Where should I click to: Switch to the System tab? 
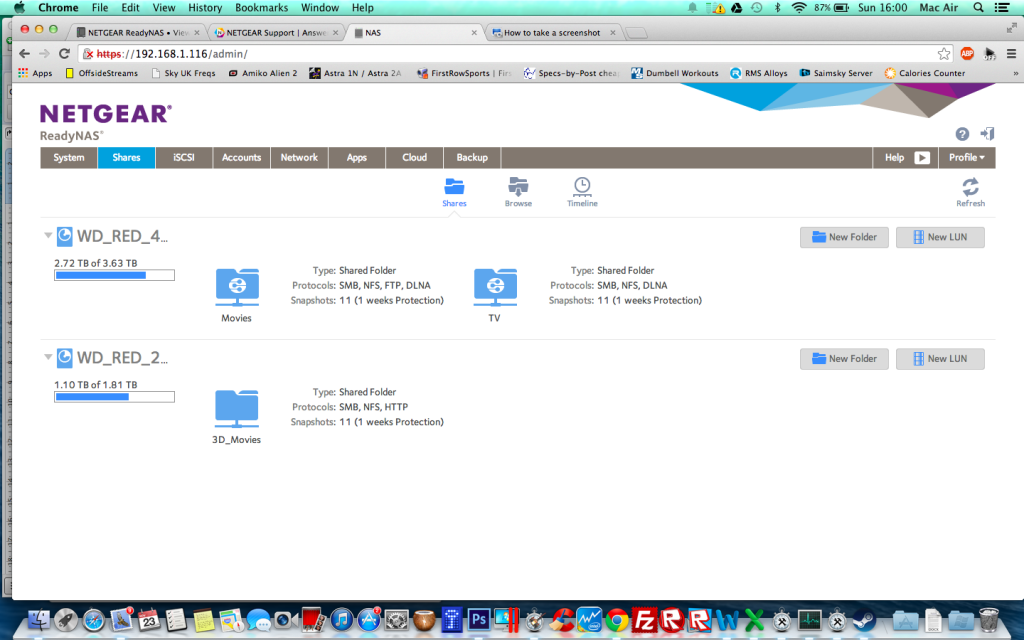(69, 157)
